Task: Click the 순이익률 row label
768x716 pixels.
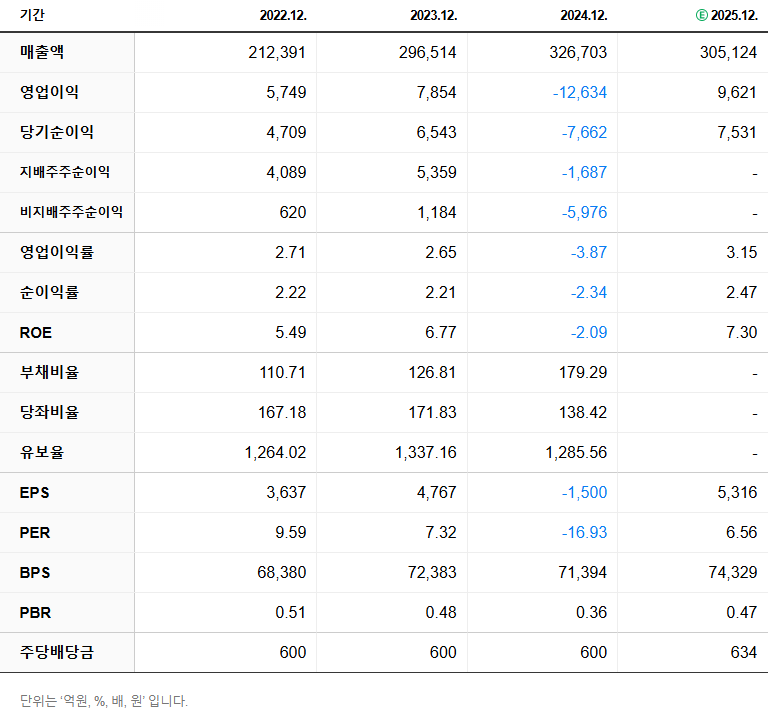Action: click(49, 292)
